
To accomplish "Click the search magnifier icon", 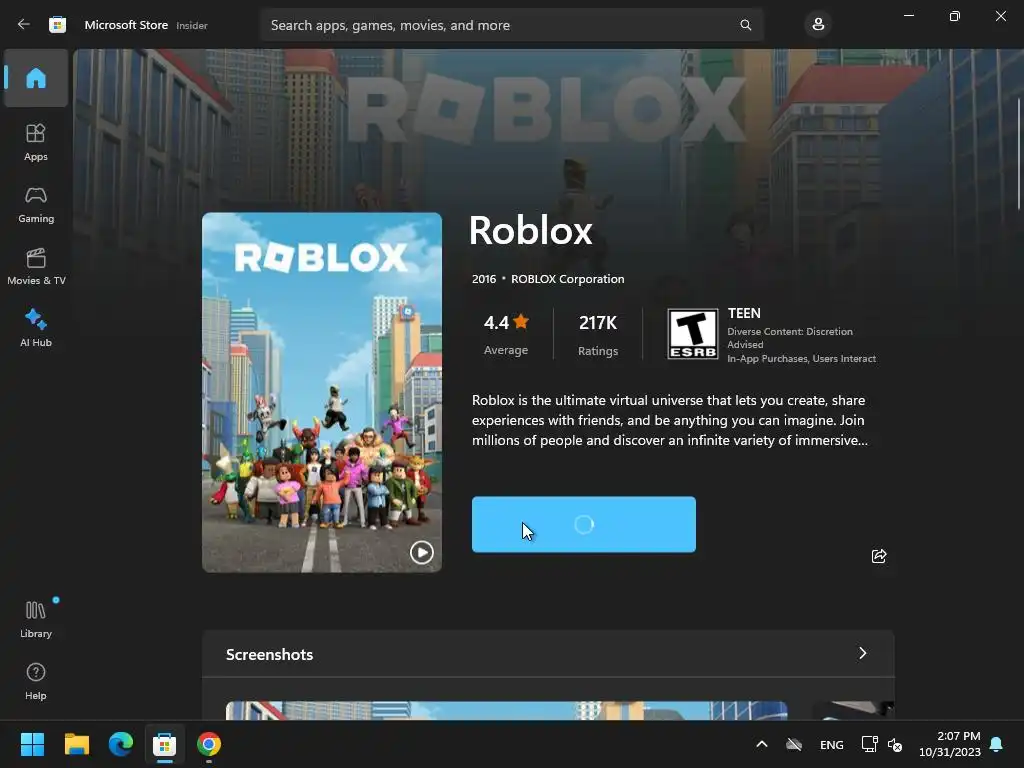I will pyautogui.click(x=745, y=25).
